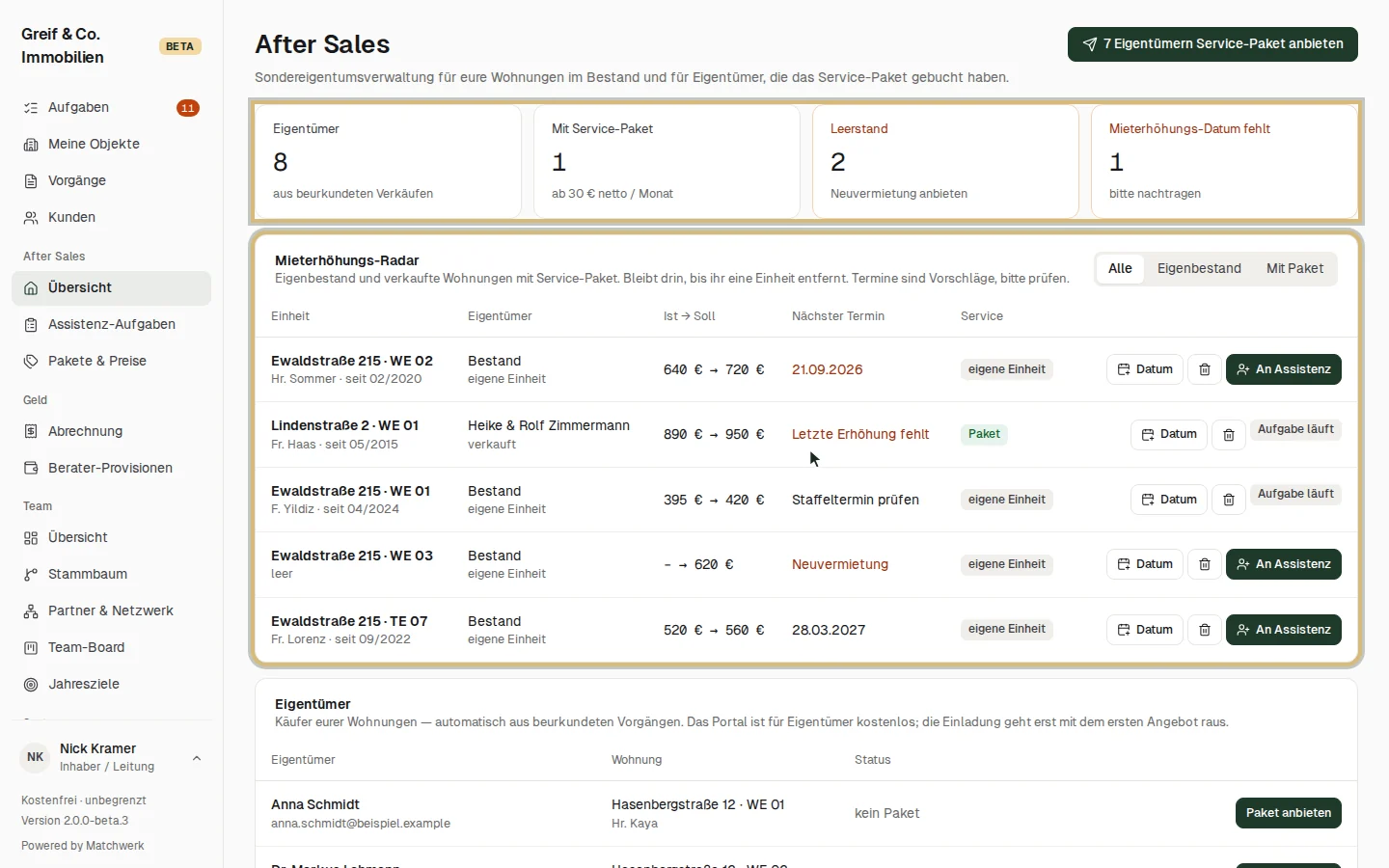Remove Ewaldstraße 215 · WE 01 with trash icon
The image size is (1389, 868).
pyautogui.click(x=1229, y=500)
